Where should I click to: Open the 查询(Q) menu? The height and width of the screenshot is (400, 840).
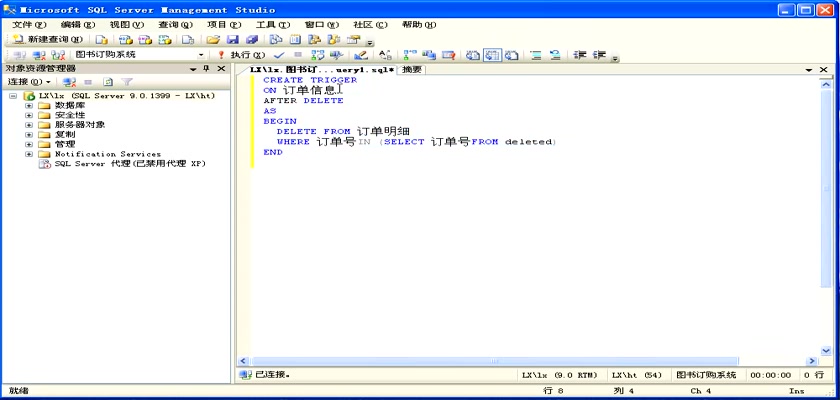175,25
